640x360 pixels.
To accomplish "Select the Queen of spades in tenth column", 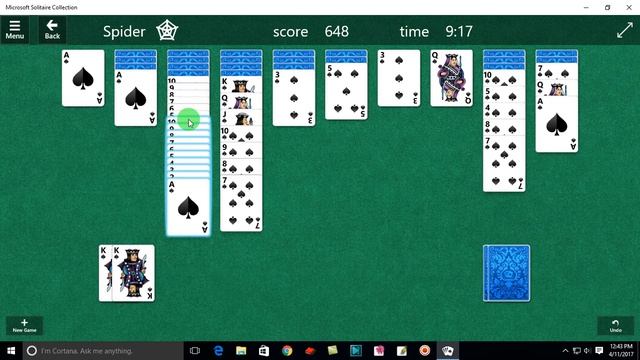I will tap(557, 88).
